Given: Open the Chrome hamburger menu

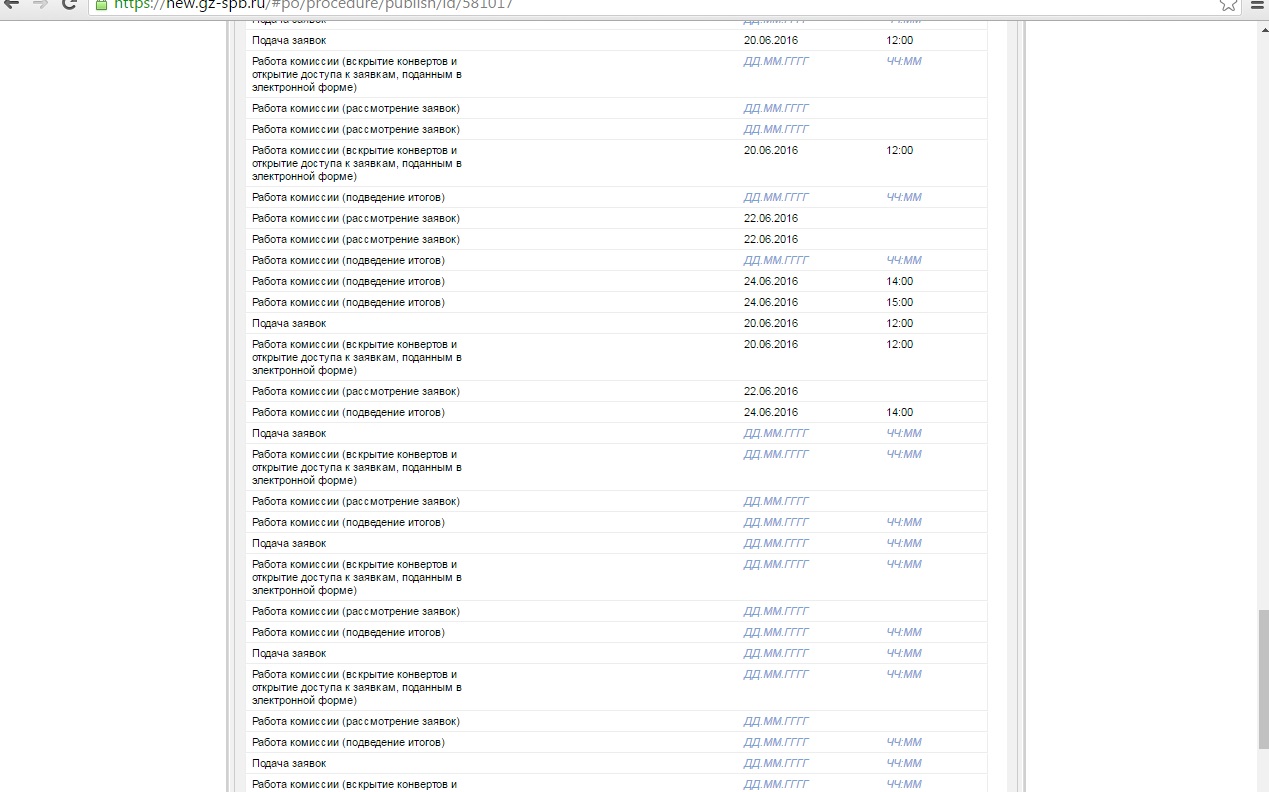Looking at the screenshot, I should pos(1259,4).
